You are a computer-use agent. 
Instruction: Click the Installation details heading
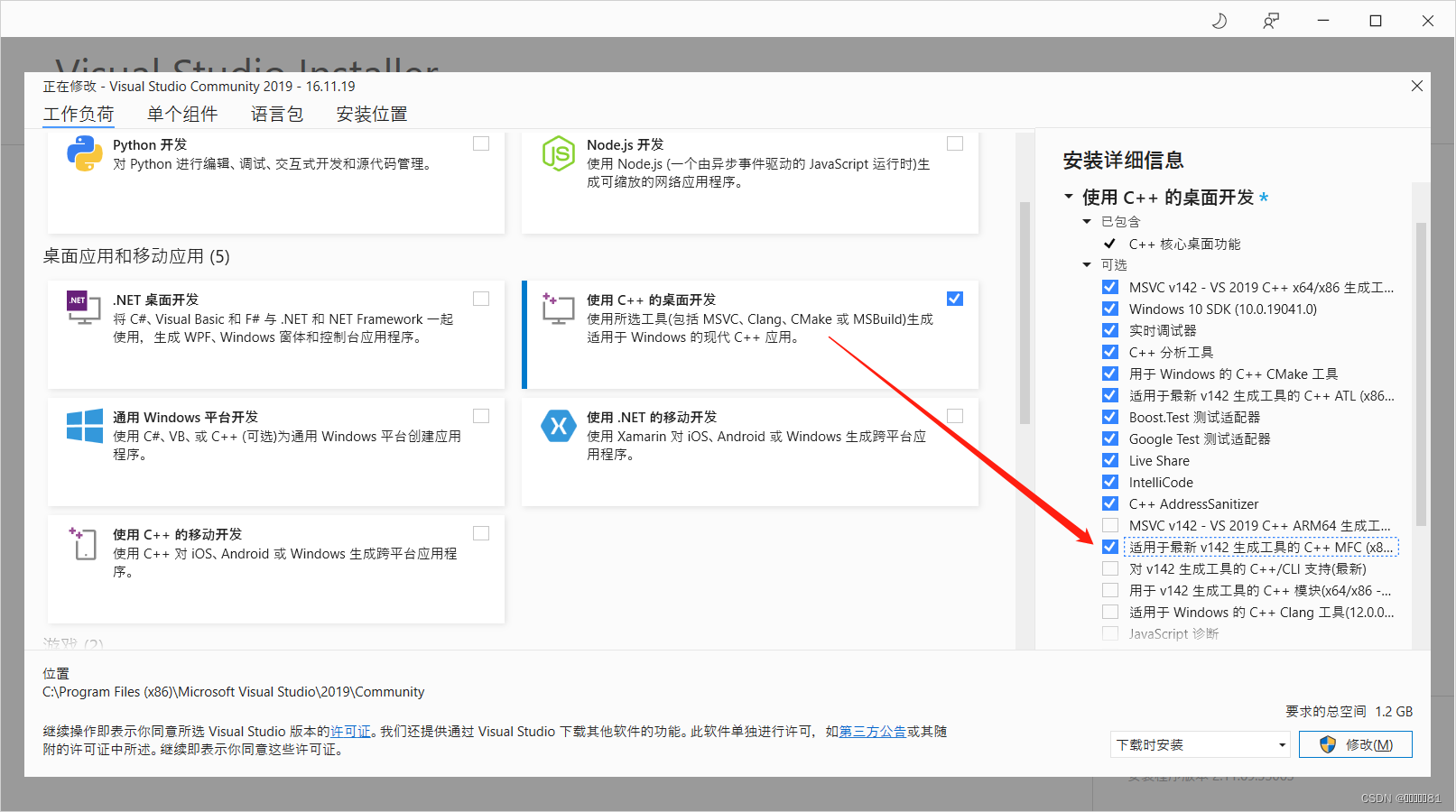coord(1123,161)
